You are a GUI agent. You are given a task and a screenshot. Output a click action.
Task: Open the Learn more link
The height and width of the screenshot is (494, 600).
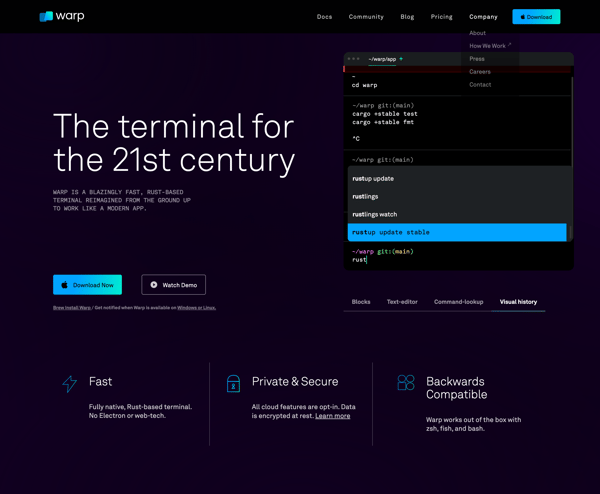pyautogui.click(x=333, y=416)
